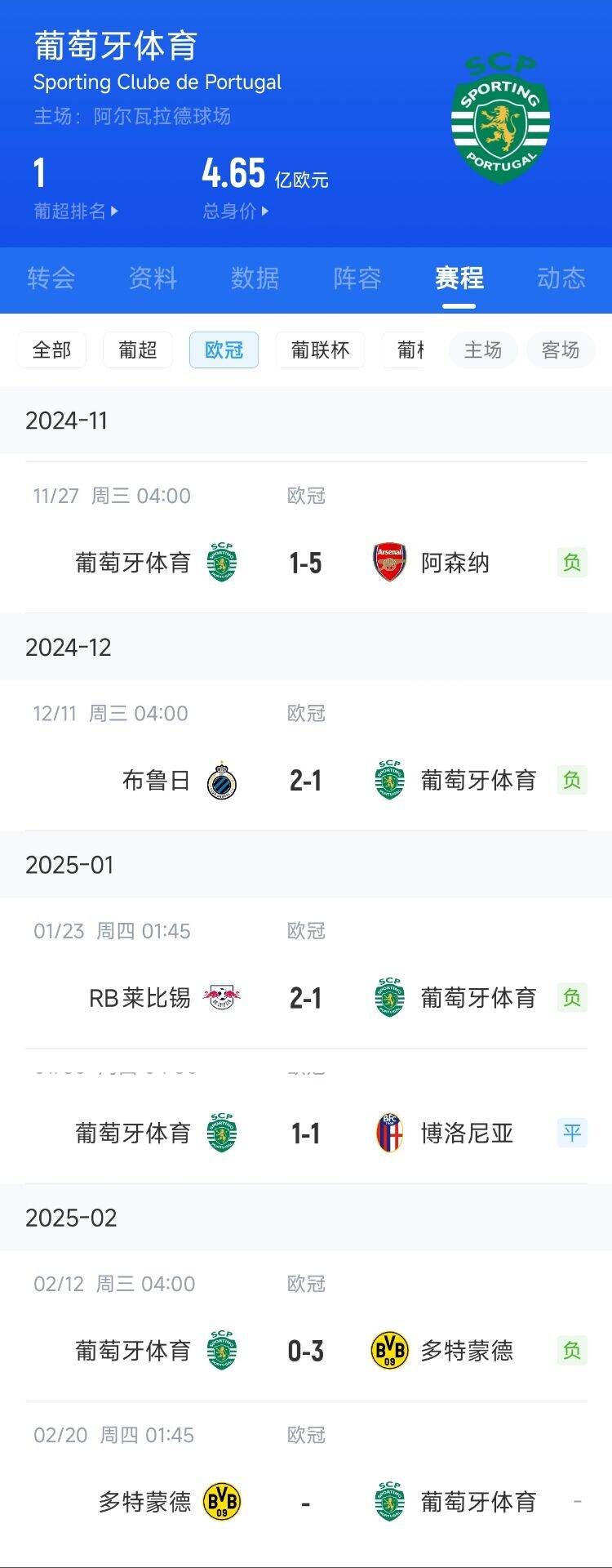Screen dimensions: 612x1568
Task: Tap Sporting logo in the 1-5 Arsenal match
Action: point(222,563)
